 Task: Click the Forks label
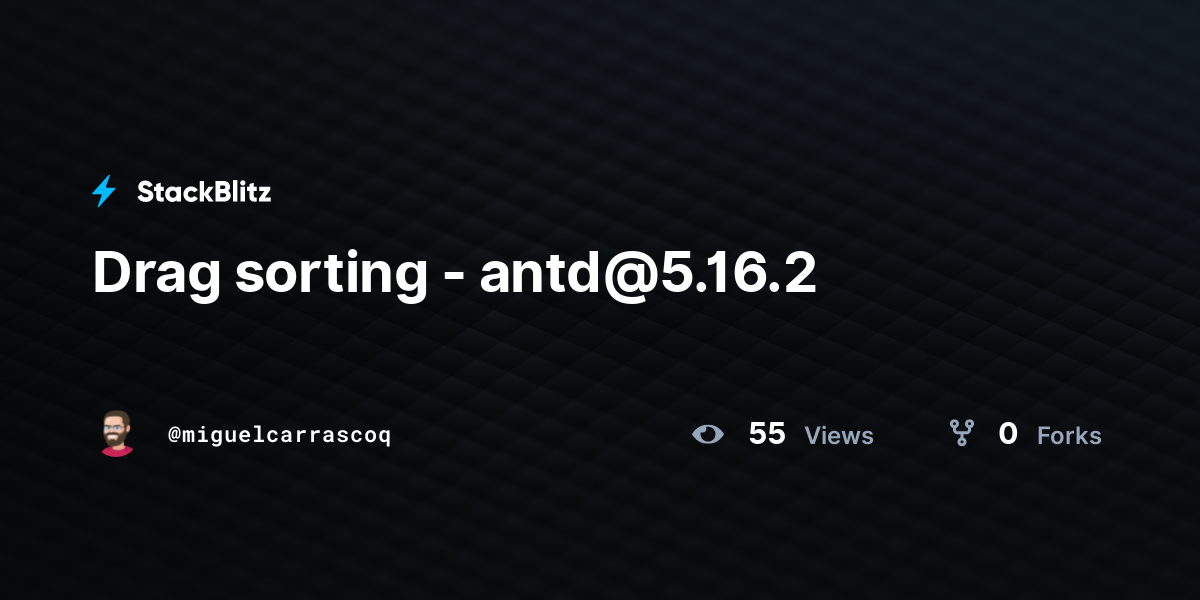(1069, 436)
